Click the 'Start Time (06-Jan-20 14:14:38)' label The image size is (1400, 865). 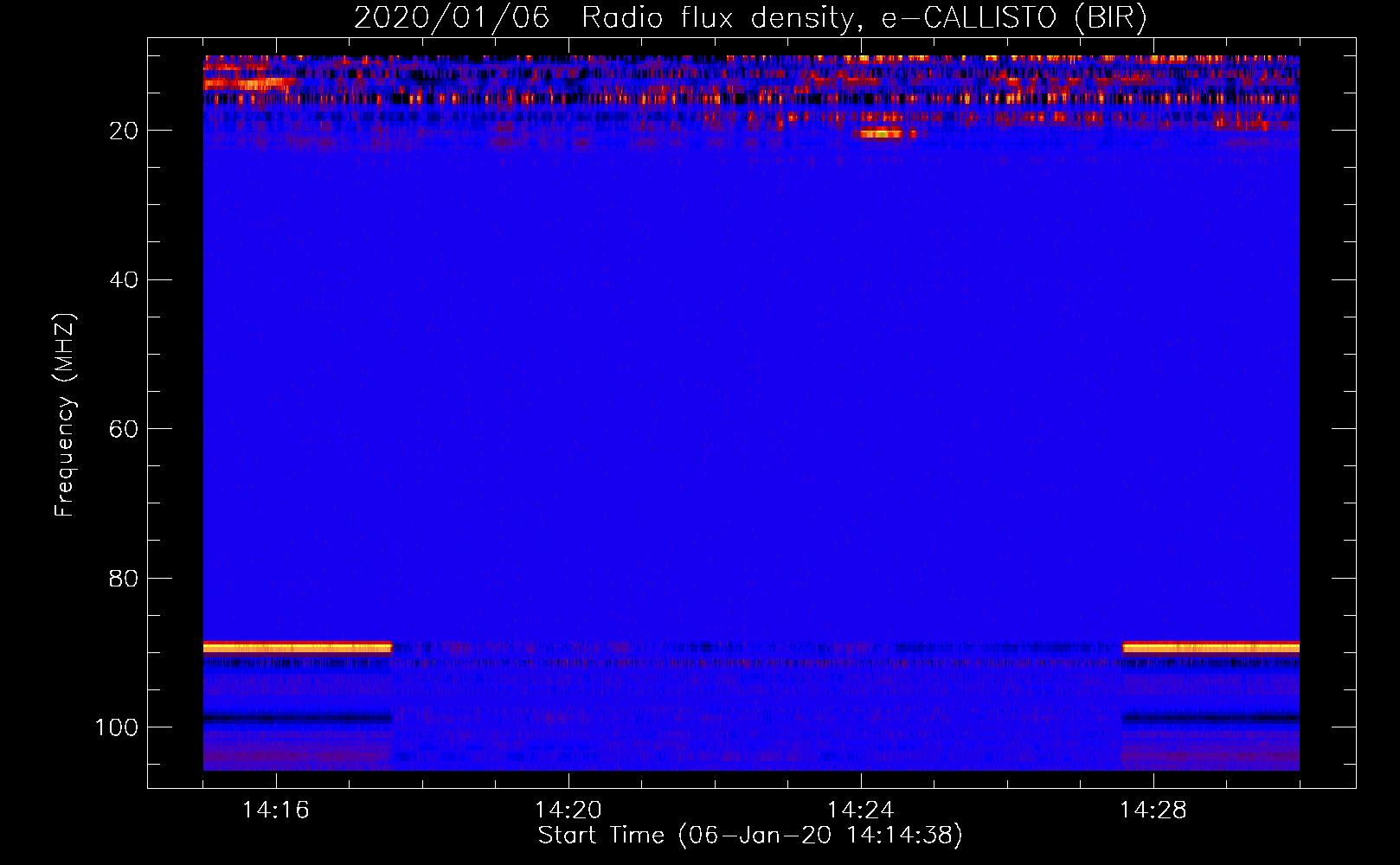coord(750,836)
